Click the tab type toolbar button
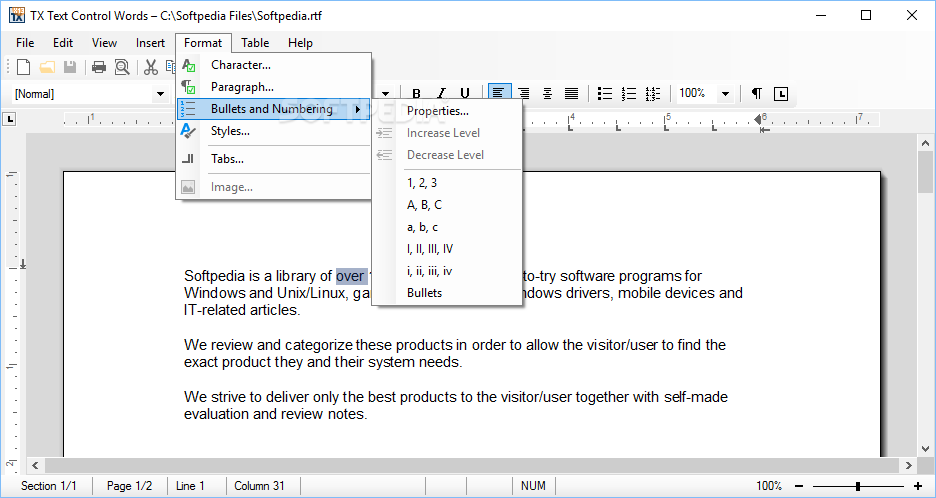 [781, 94]
